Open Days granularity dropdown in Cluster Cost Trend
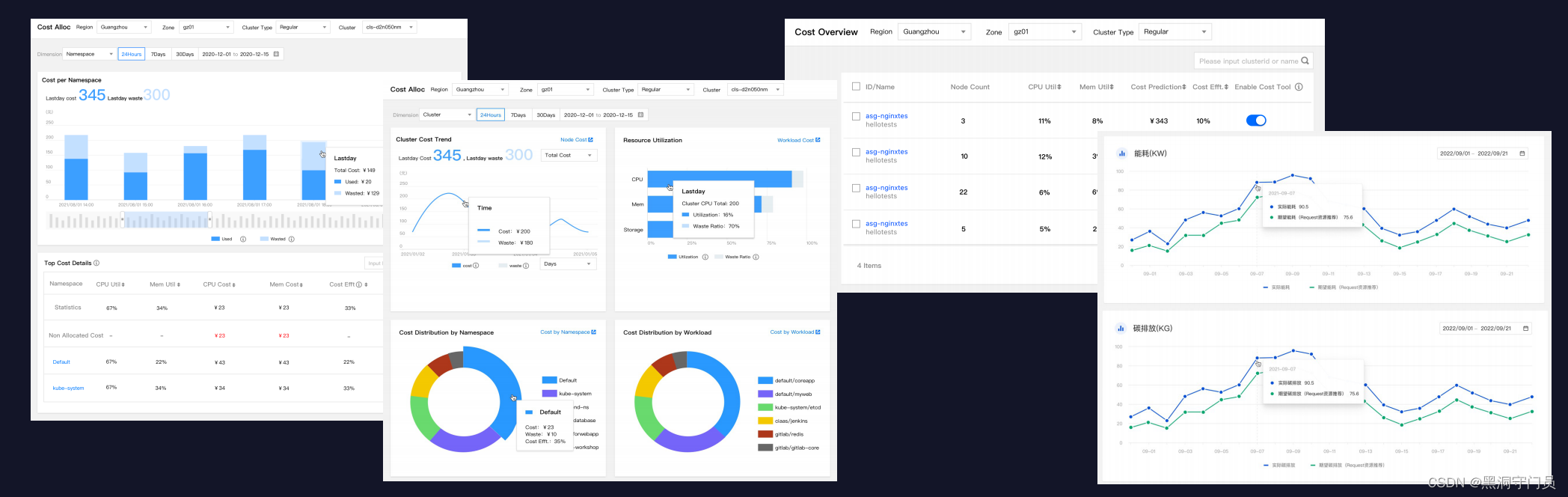 pos(569,264)
